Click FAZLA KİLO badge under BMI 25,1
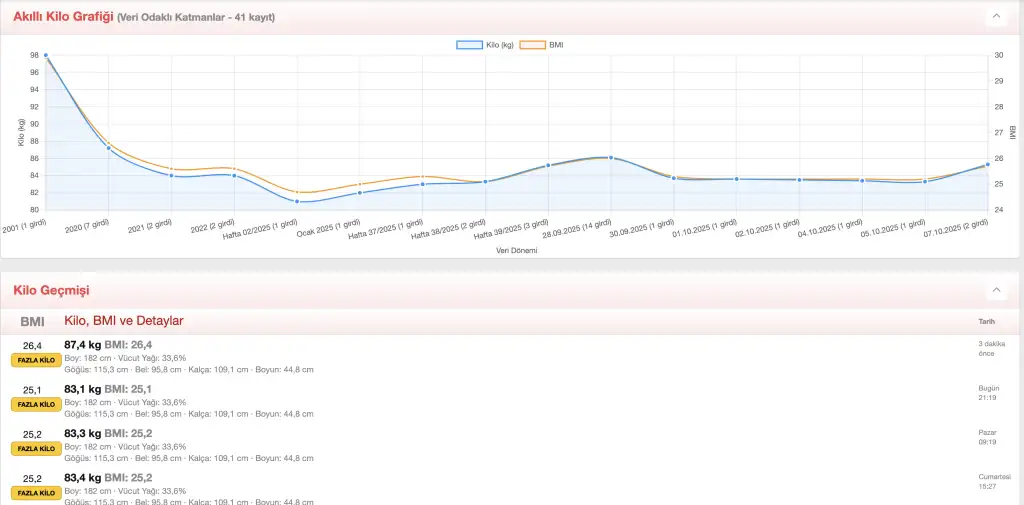 (x=32, y=404)
